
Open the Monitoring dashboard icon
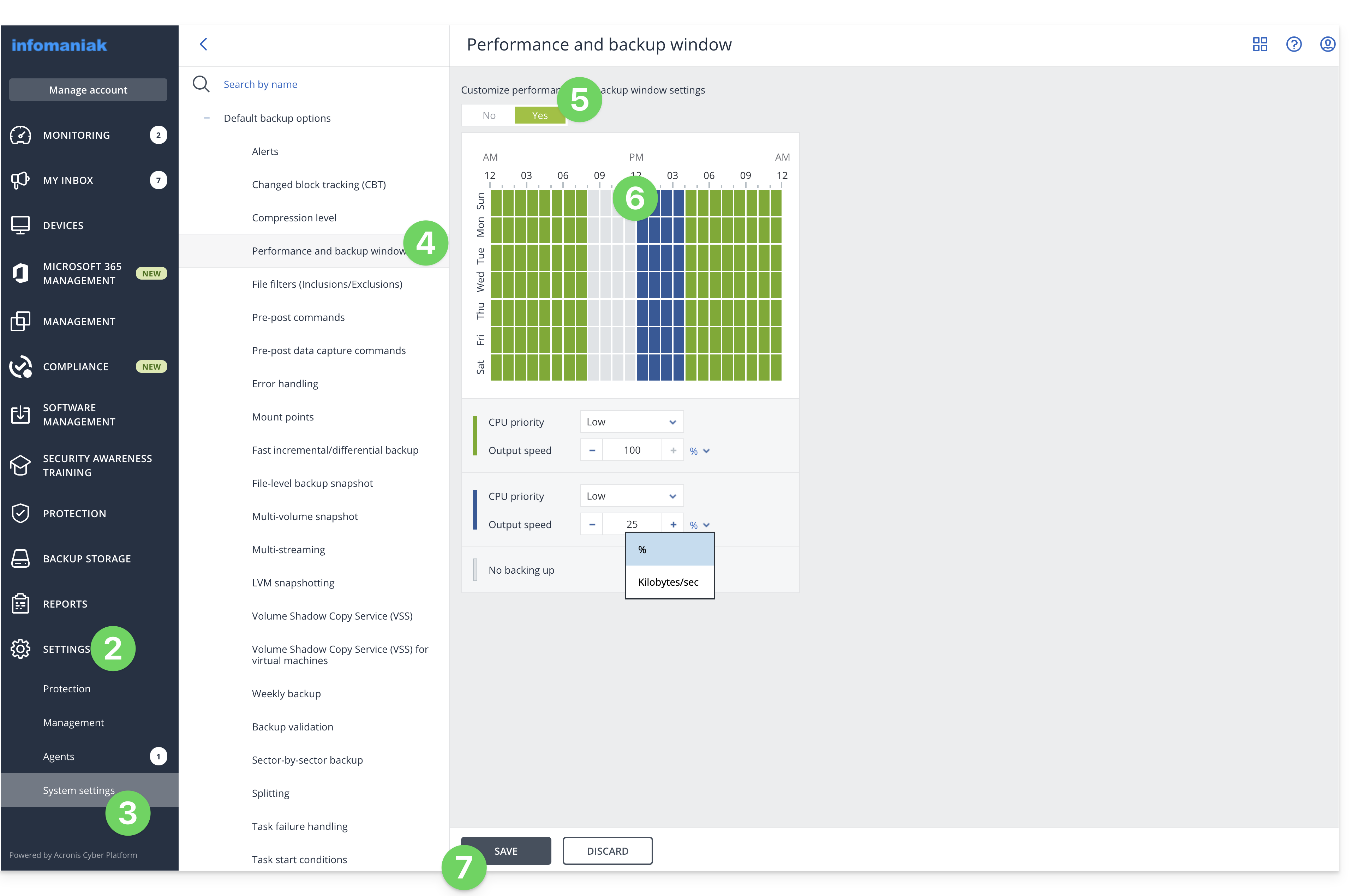[20, 135]
